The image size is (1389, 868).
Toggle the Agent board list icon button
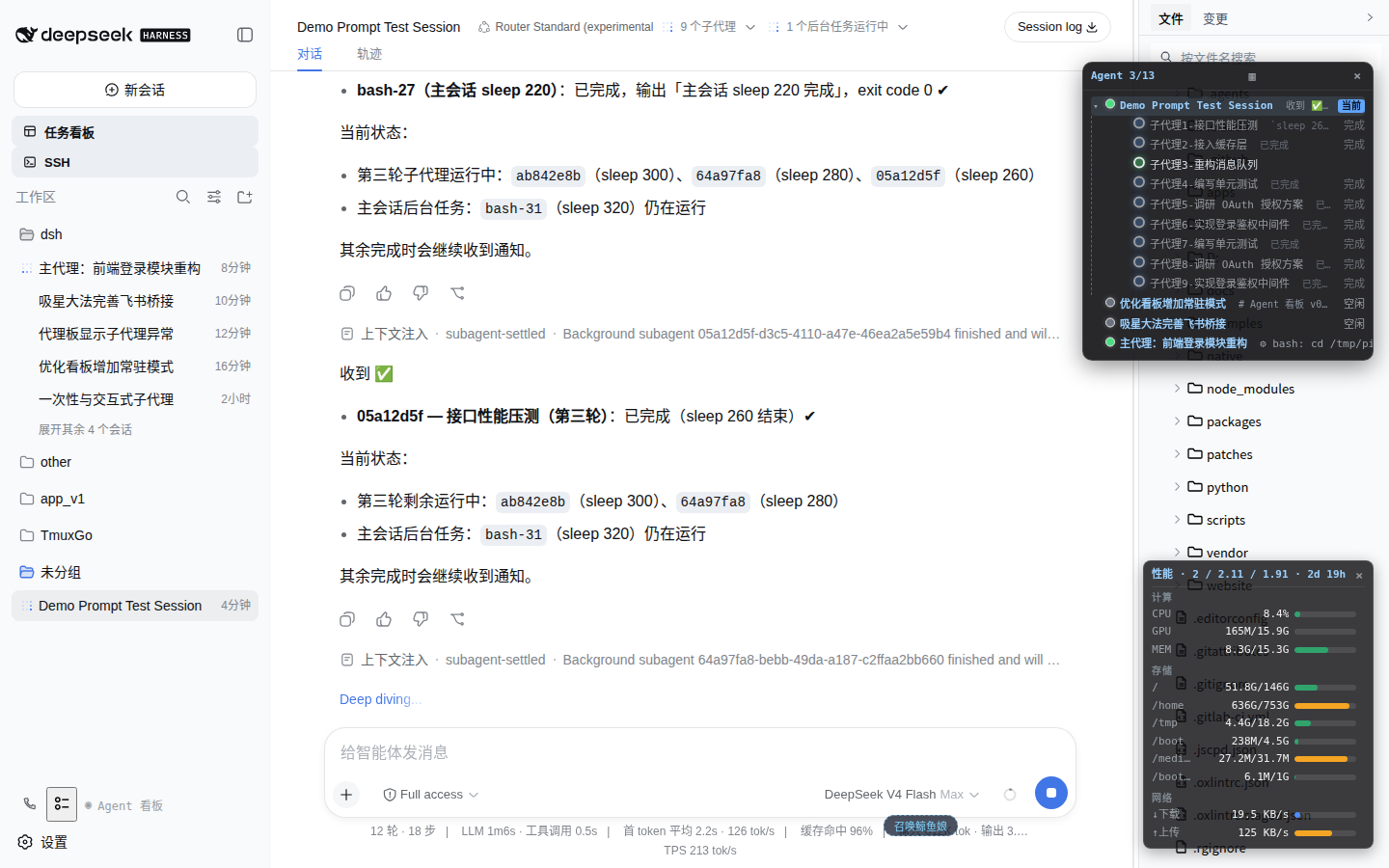coord(62,803)
